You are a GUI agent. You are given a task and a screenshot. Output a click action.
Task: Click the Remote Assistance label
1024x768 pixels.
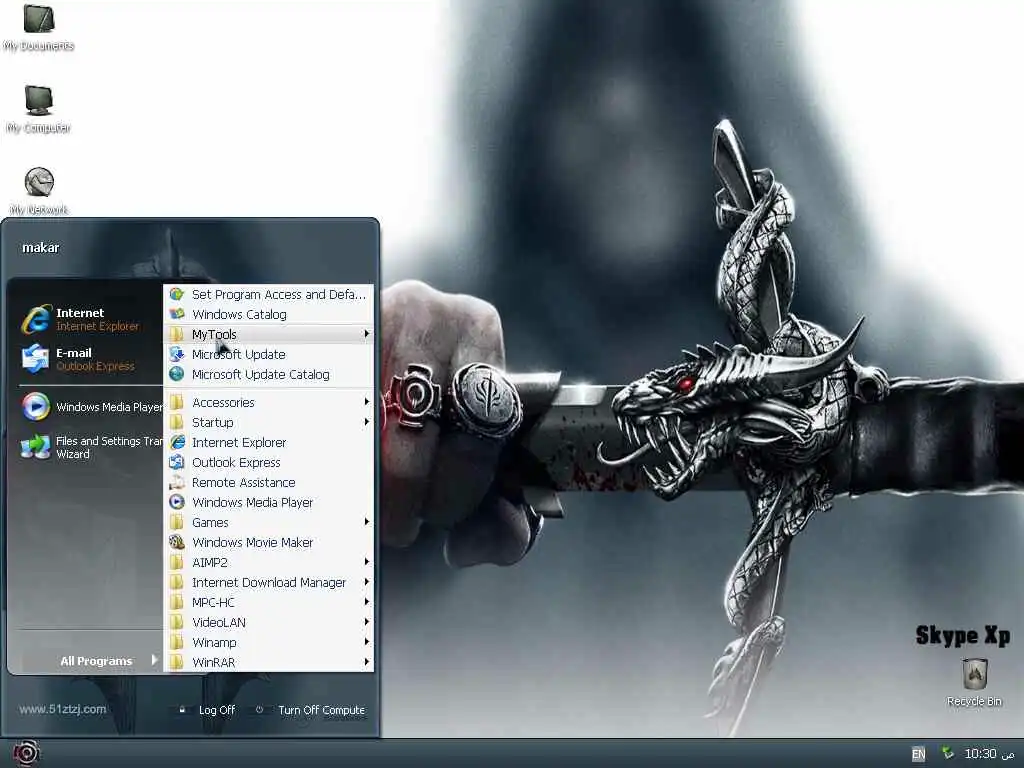(244, 483)
